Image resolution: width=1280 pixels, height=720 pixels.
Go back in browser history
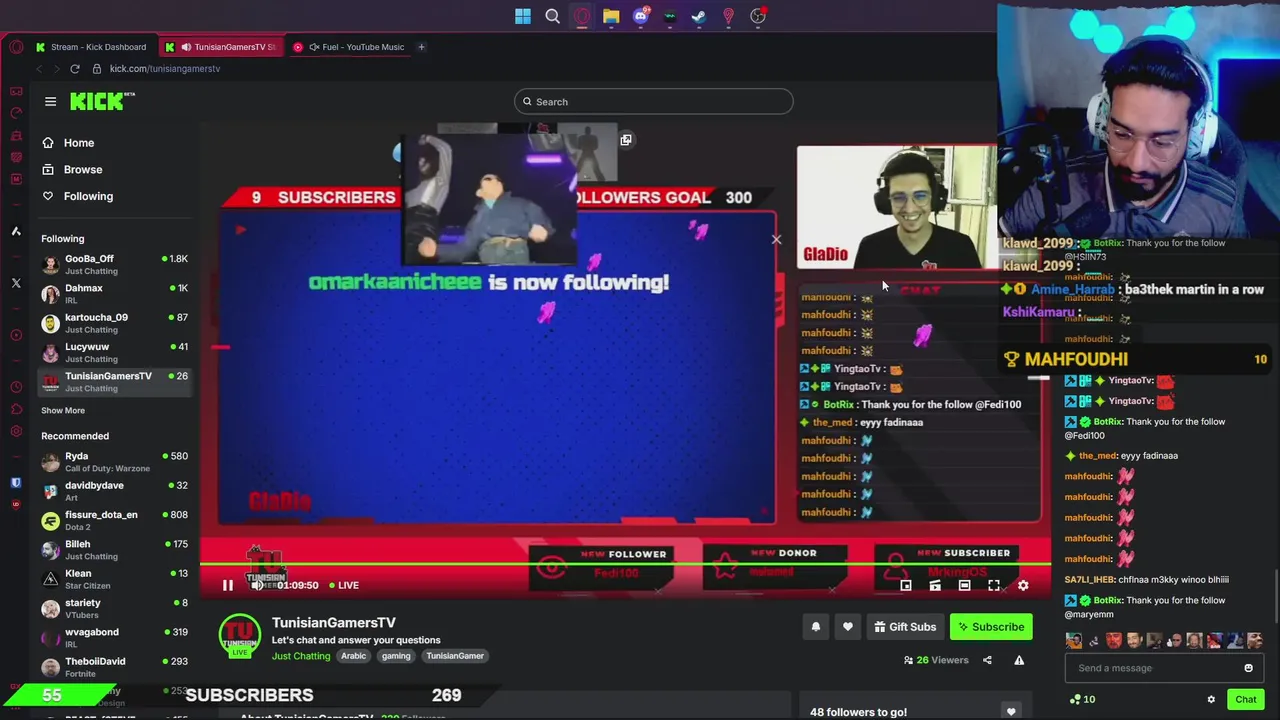tap(39, 69)
